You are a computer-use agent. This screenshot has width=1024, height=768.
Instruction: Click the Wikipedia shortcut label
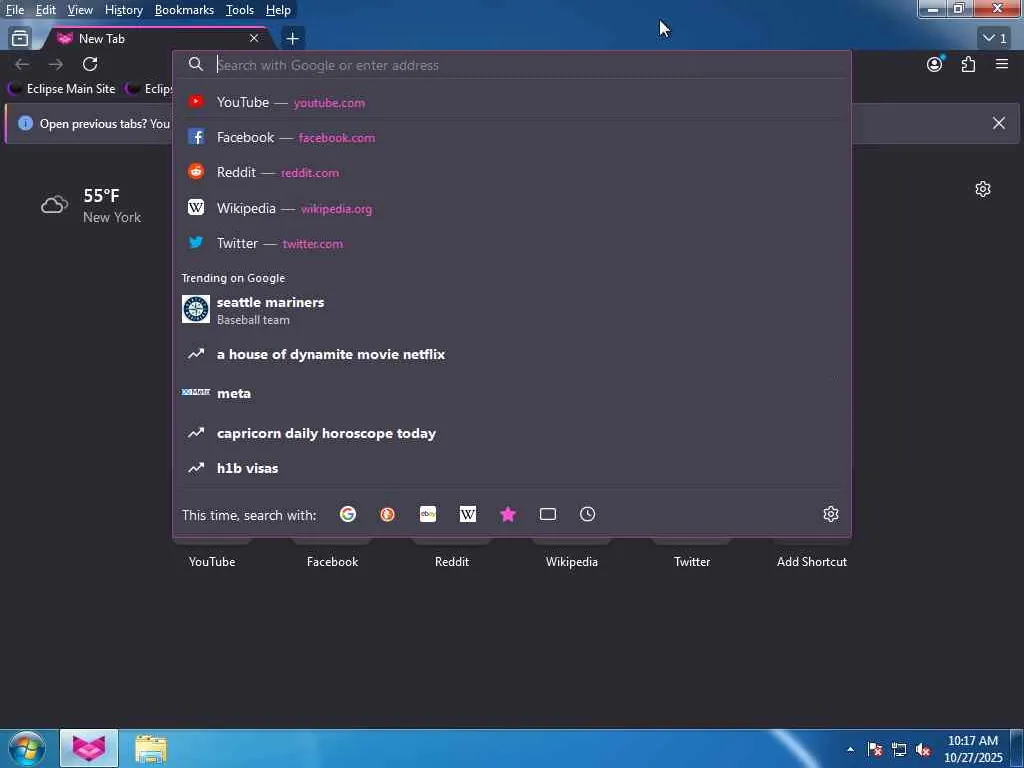pos(572,562)
